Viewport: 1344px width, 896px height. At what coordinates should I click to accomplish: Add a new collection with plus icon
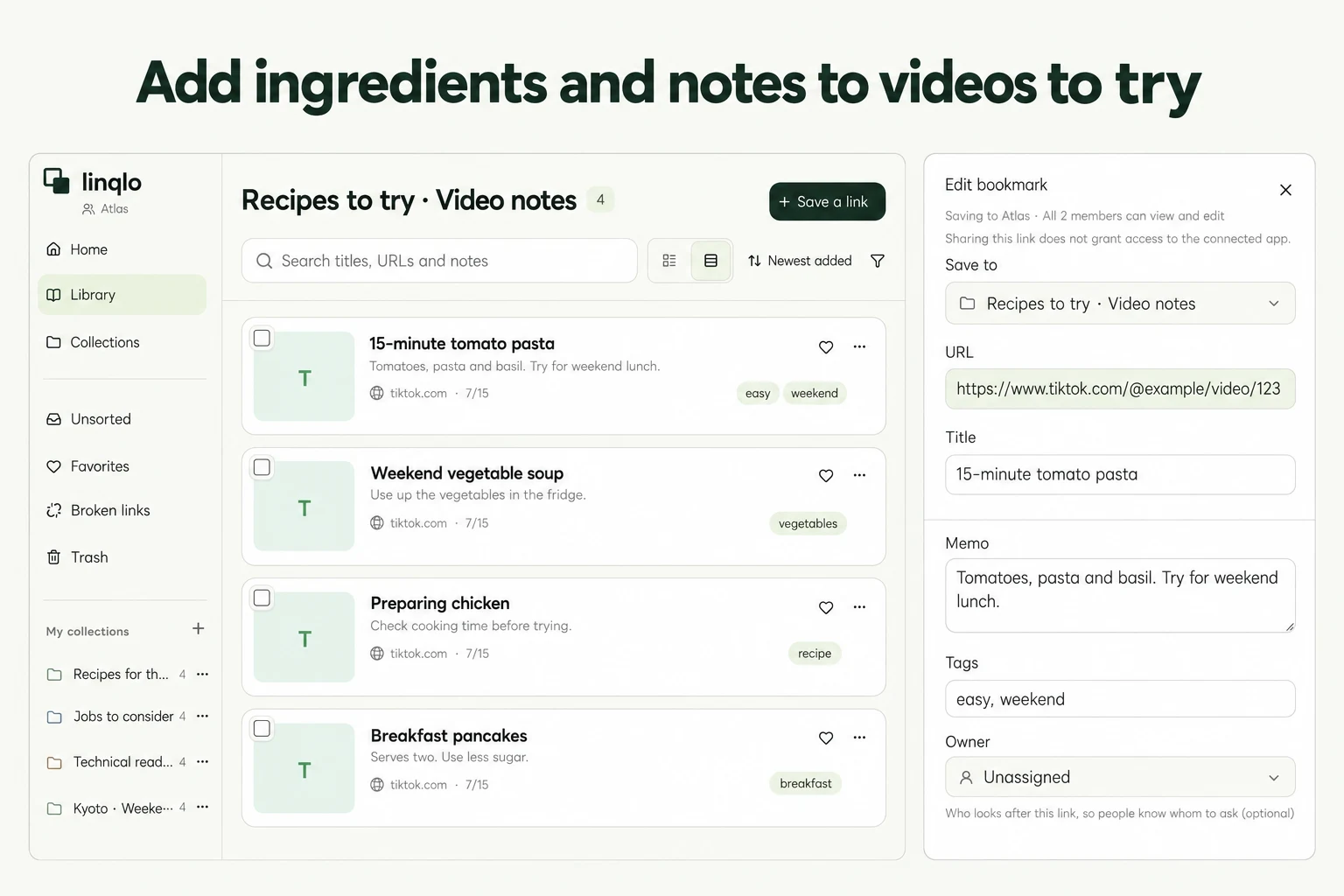[199, 629]
